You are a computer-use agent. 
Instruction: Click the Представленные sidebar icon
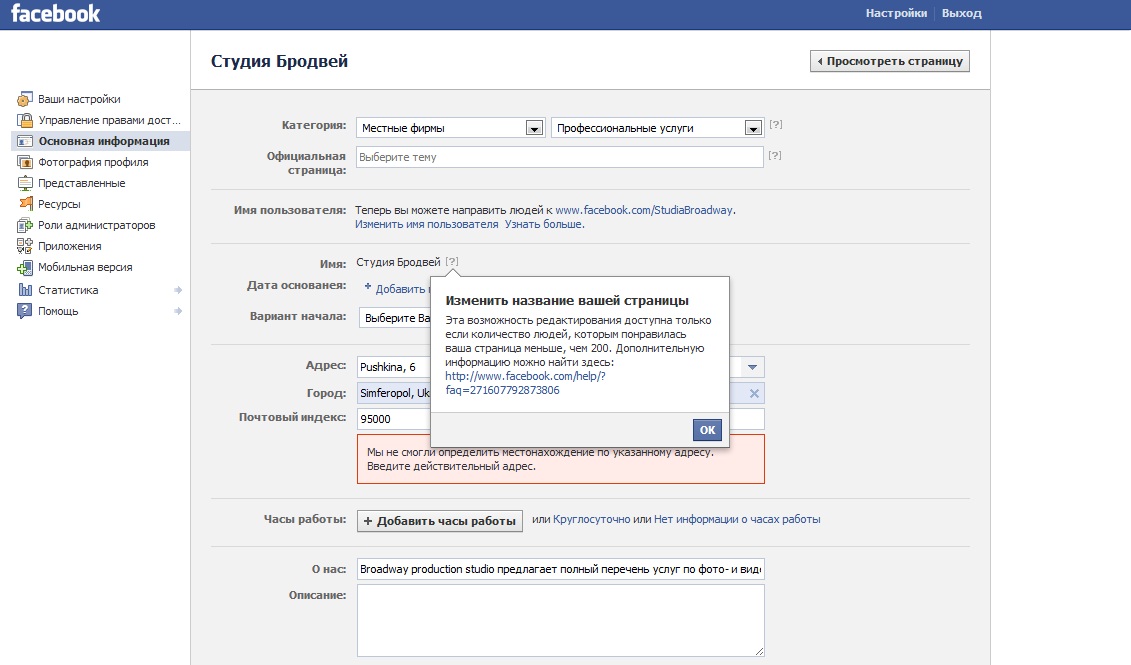[x=25, y=182]
